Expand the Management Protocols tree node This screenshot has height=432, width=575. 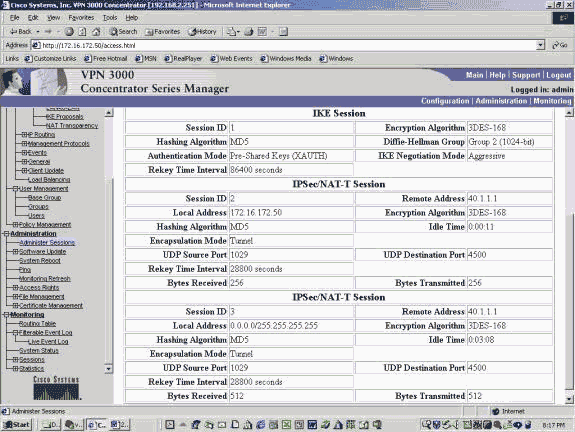tap(25, 143)
